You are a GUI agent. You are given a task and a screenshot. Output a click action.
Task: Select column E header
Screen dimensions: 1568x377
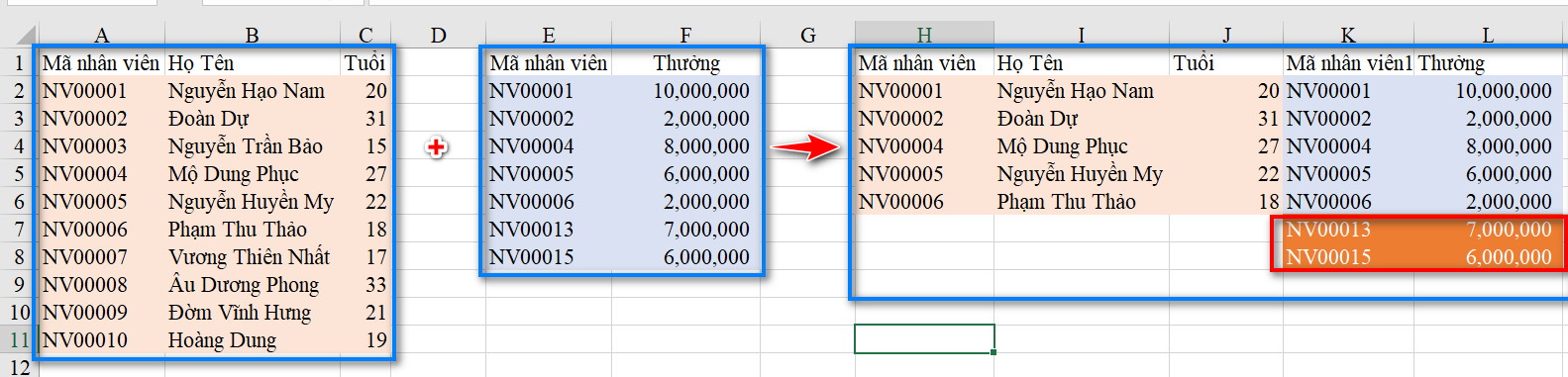[x=549, y=36]
